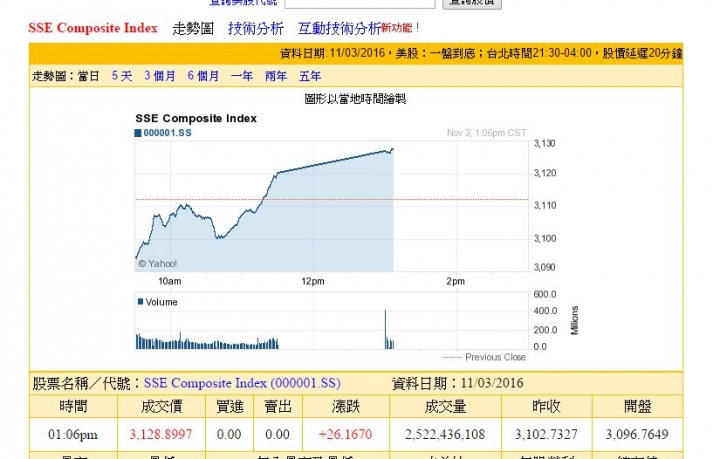Click the 成交量 column header
720x459 pixels.
click(445, 406)
